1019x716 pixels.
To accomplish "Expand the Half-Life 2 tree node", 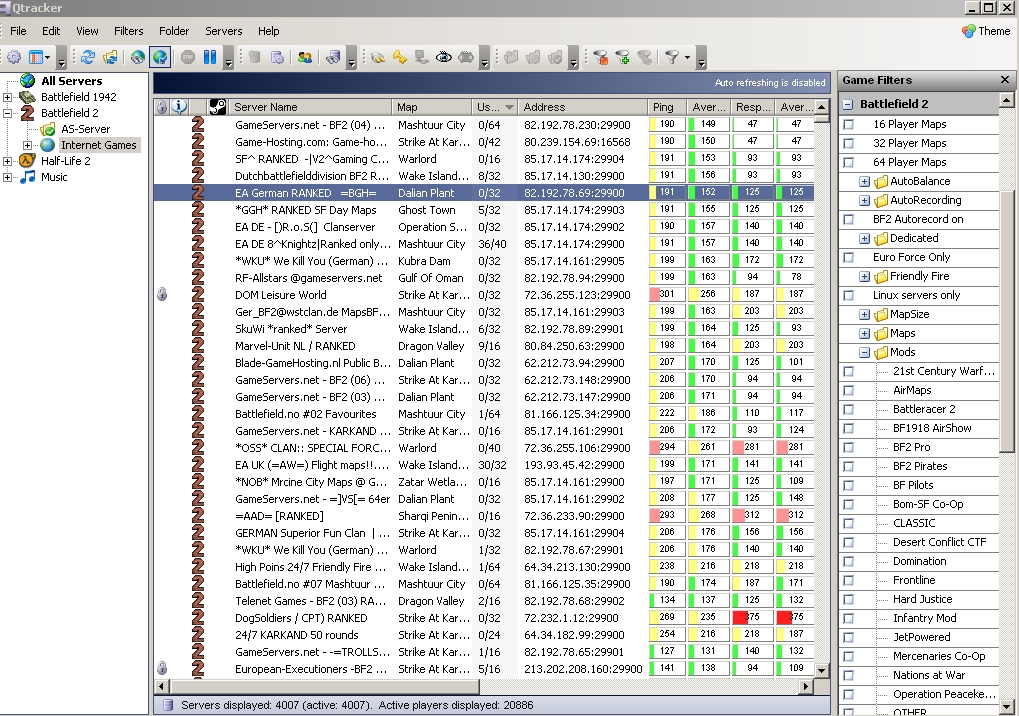I will click(x=7, y=161).
